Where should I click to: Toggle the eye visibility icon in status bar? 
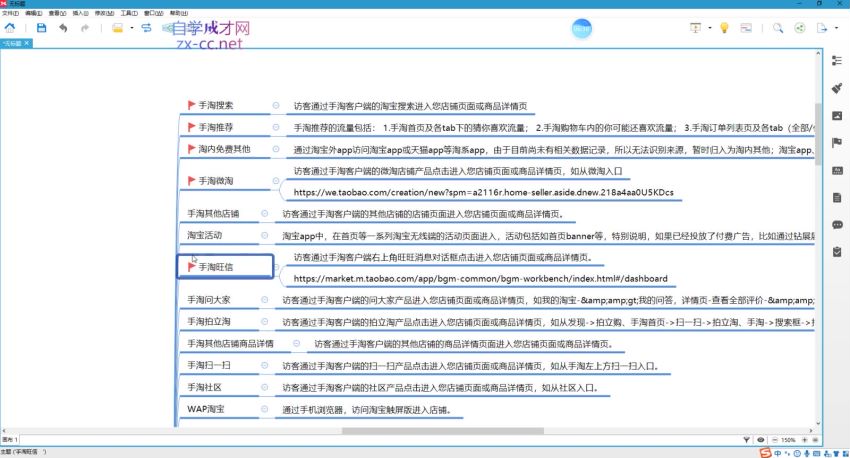761,440
